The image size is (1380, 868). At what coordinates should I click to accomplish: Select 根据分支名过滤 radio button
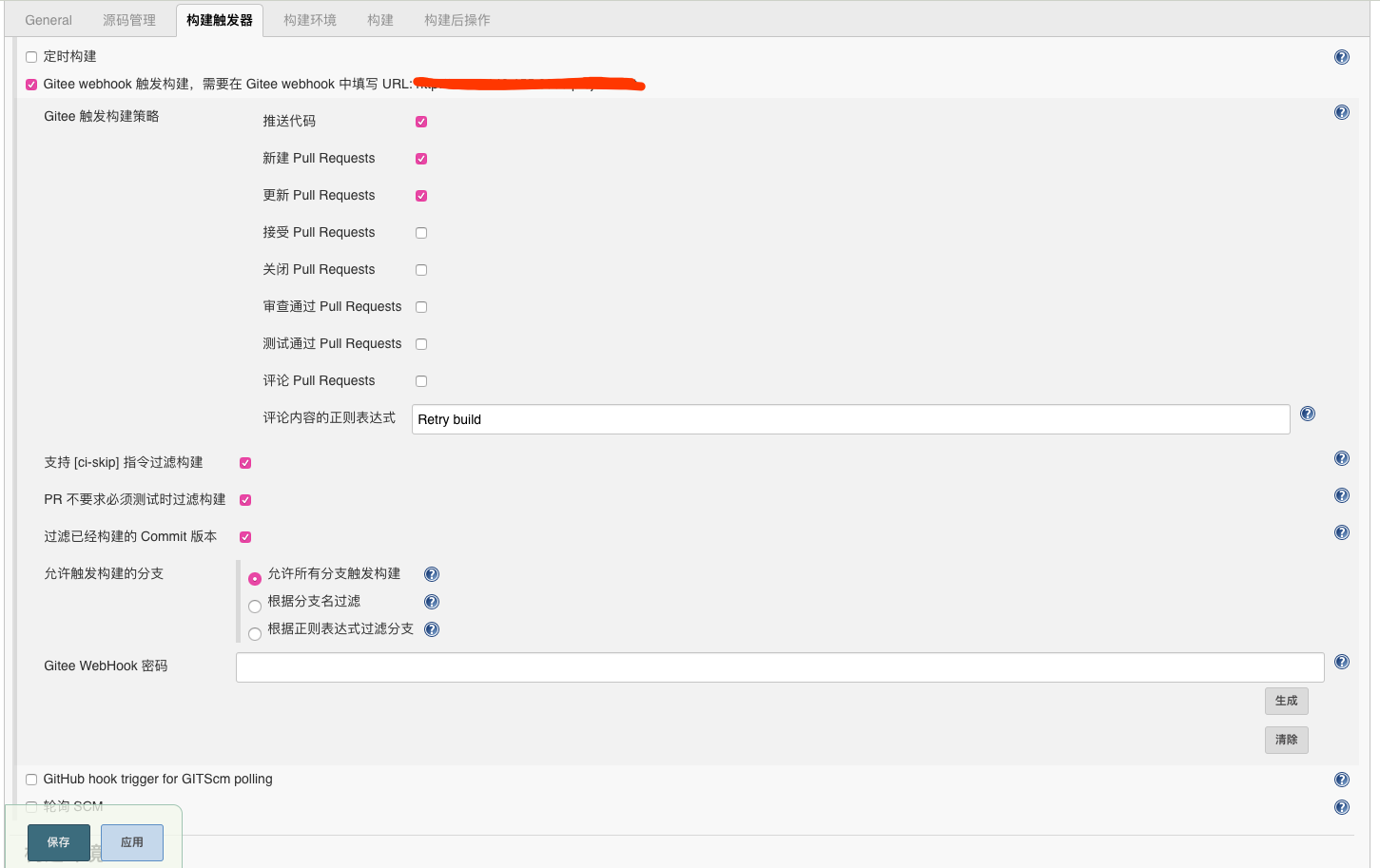click(x=255, y=607)
